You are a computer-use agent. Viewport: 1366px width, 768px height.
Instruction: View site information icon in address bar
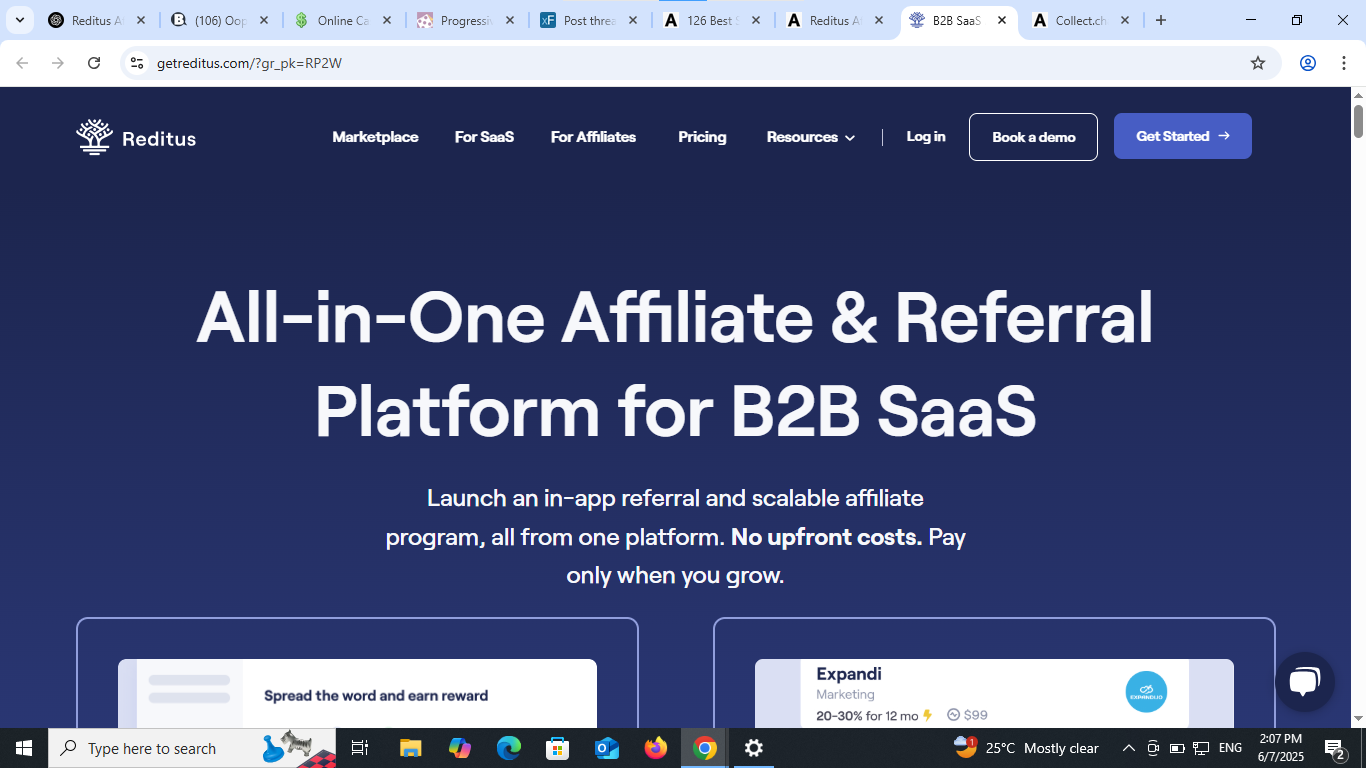point(137,63)
